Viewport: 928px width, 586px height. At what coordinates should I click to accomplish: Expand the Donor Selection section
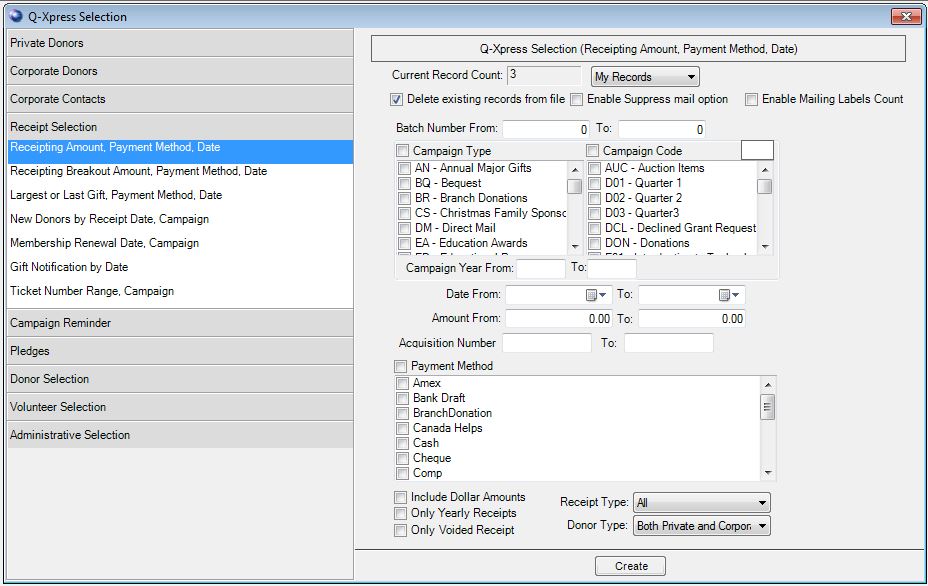point(180,379)
